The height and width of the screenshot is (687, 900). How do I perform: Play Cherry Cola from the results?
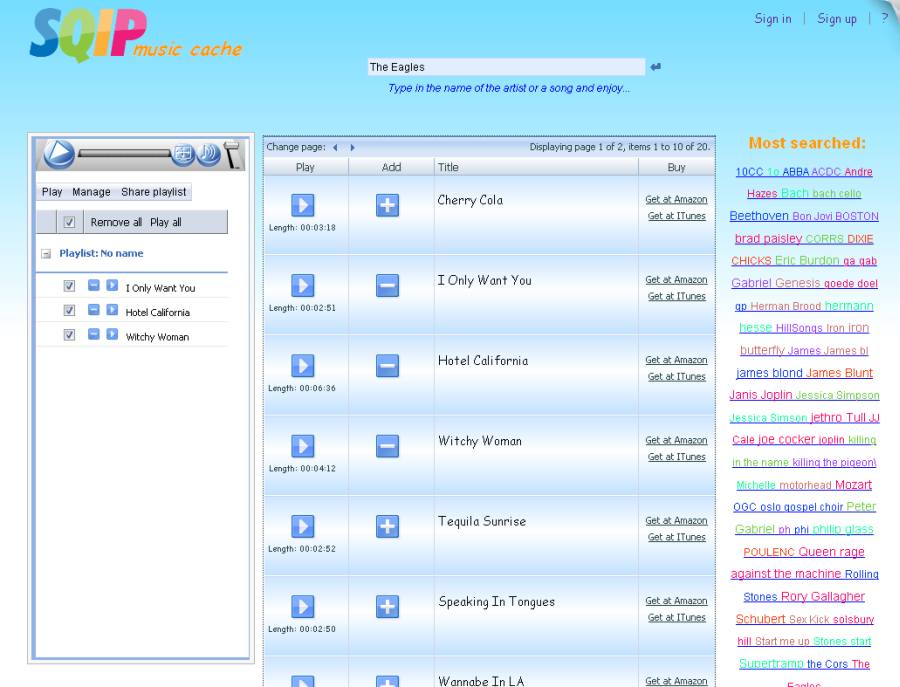point(302,205)
